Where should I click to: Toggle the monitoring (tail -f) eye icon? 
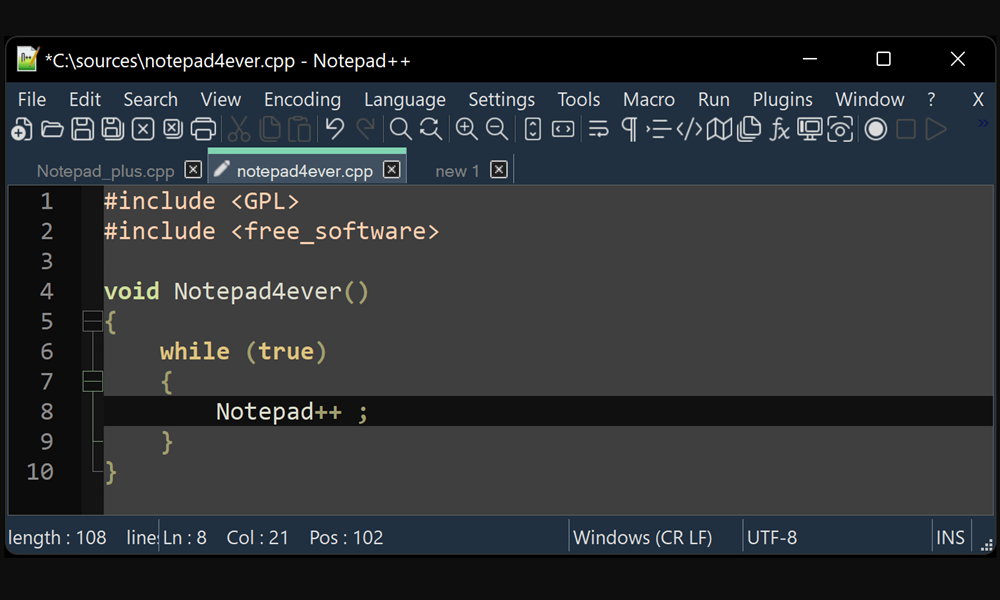[840, 129]
